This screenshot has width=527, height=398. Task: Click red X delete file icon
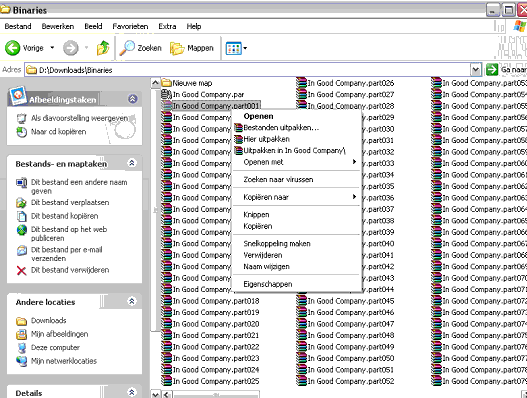(21, 270)
